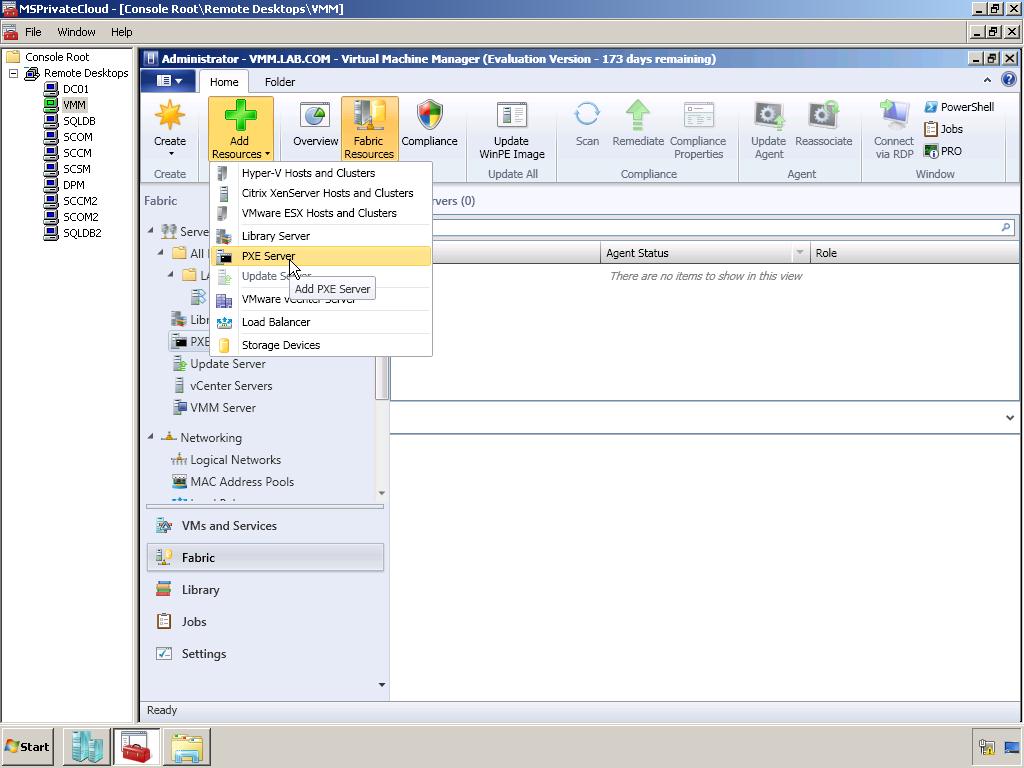Screen dimensions: 1024x768
Task: Choose Storage Devices menu entry
Action: click(321, 345)
